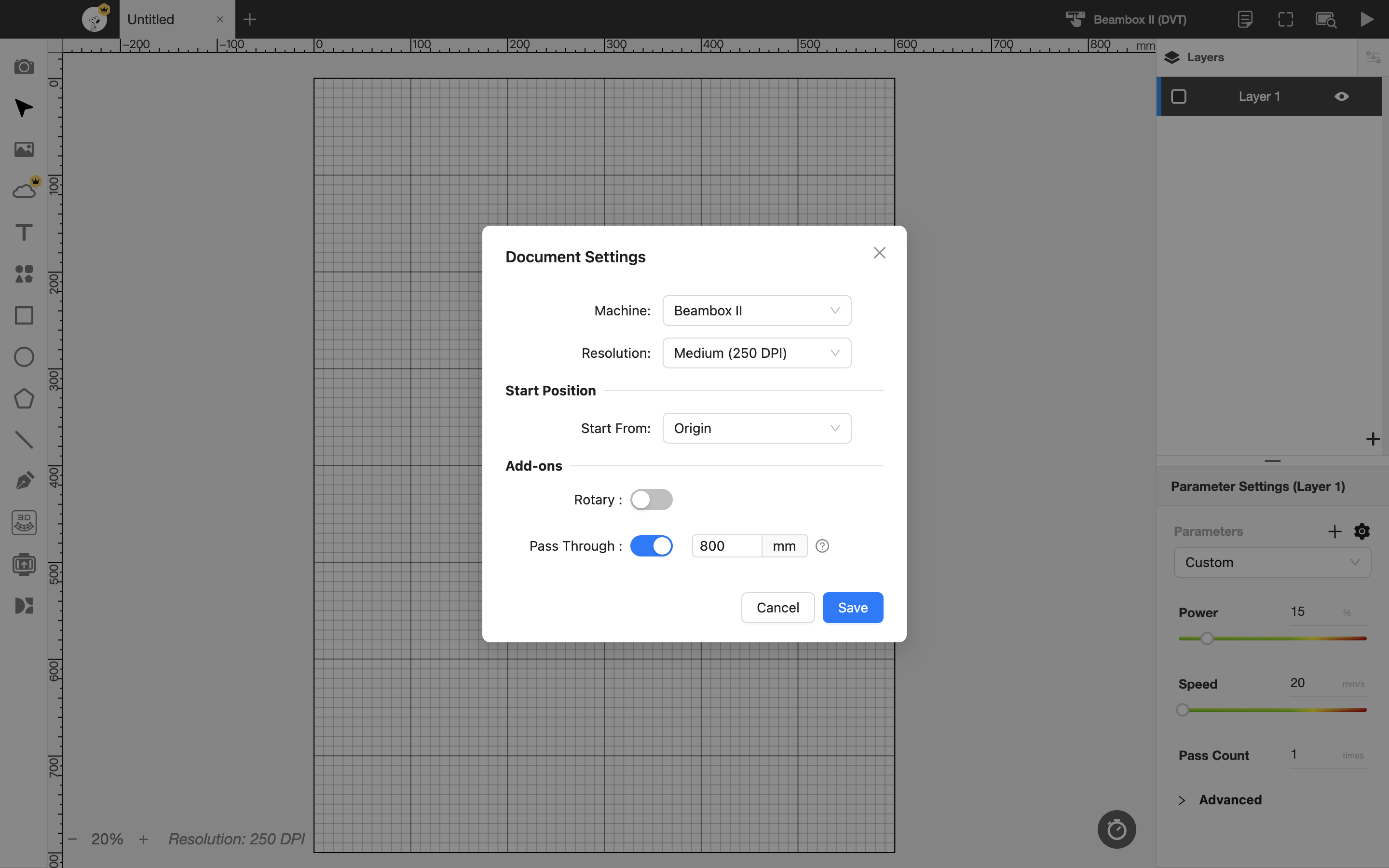Viewport: 1389px width, 868px height.
Task: Click the user avatar with crown badge
Action: 95,18
